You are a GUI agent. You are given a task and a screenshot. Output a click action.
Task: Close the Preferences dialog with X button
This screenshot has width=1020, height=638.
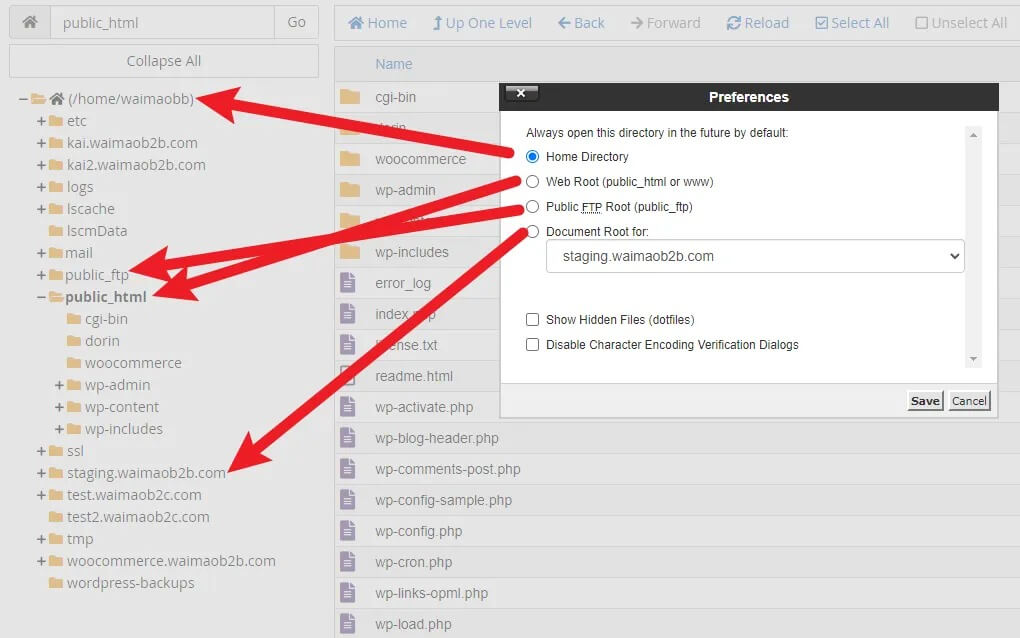[x=521, y=93]
